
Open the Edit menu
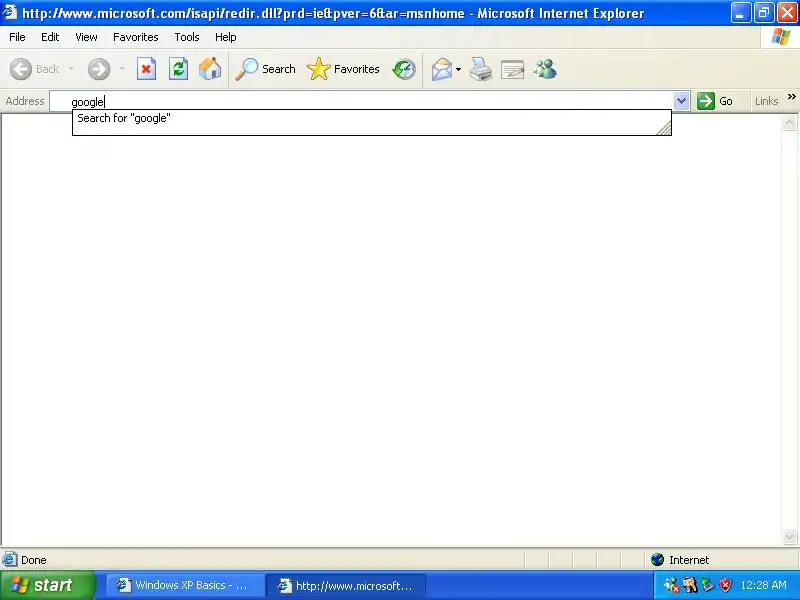[50, 37]
